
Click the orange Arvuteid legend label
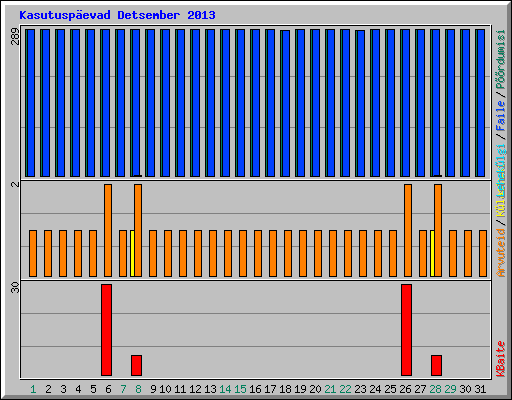tap(501, 253)
